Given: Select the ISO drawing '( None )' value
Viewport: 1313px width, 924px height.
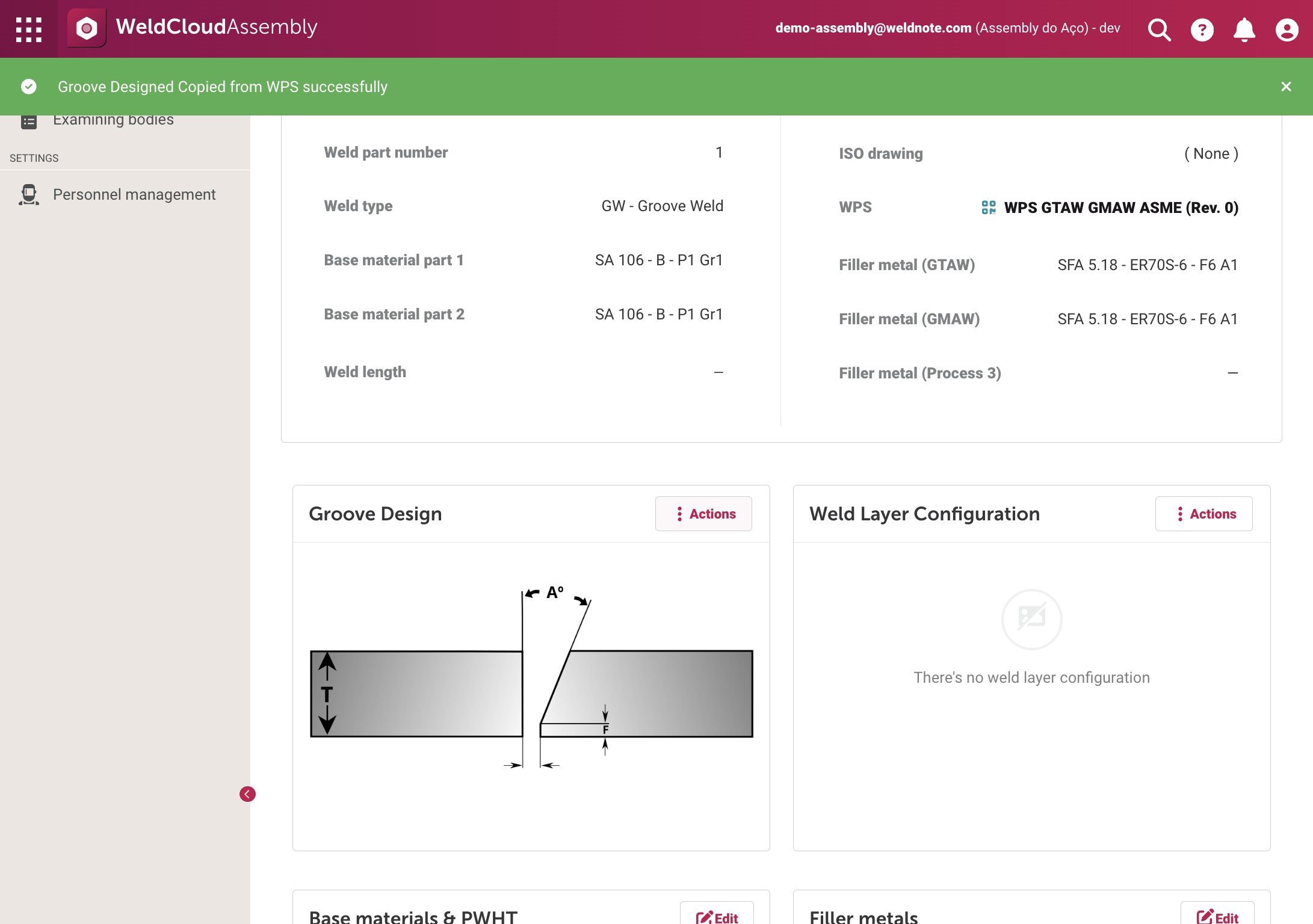Looking at the screenshot, I should coord(1211,153).
